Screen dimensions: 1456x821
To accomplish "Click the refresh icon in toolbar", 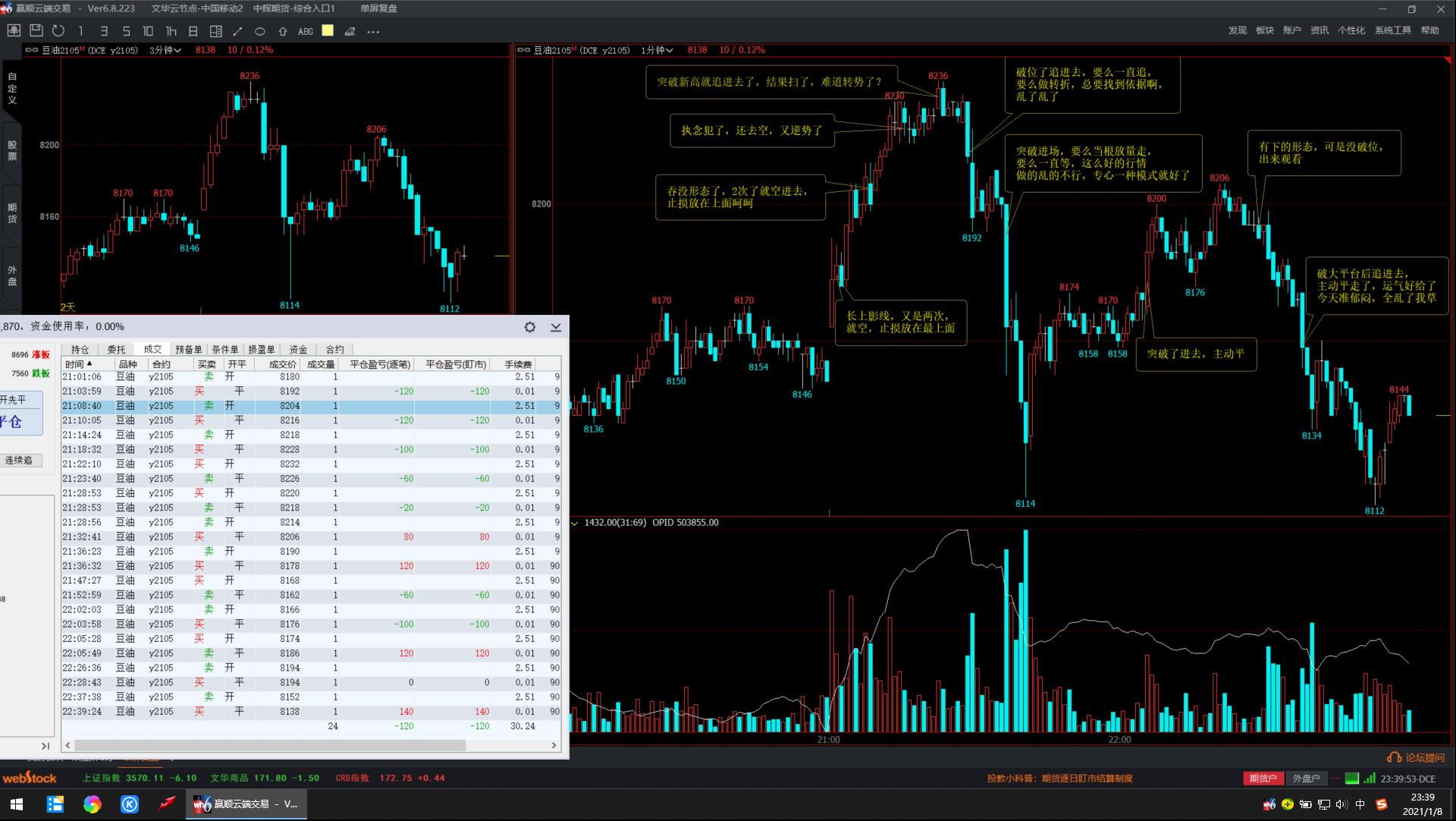I will coord(58,31).
